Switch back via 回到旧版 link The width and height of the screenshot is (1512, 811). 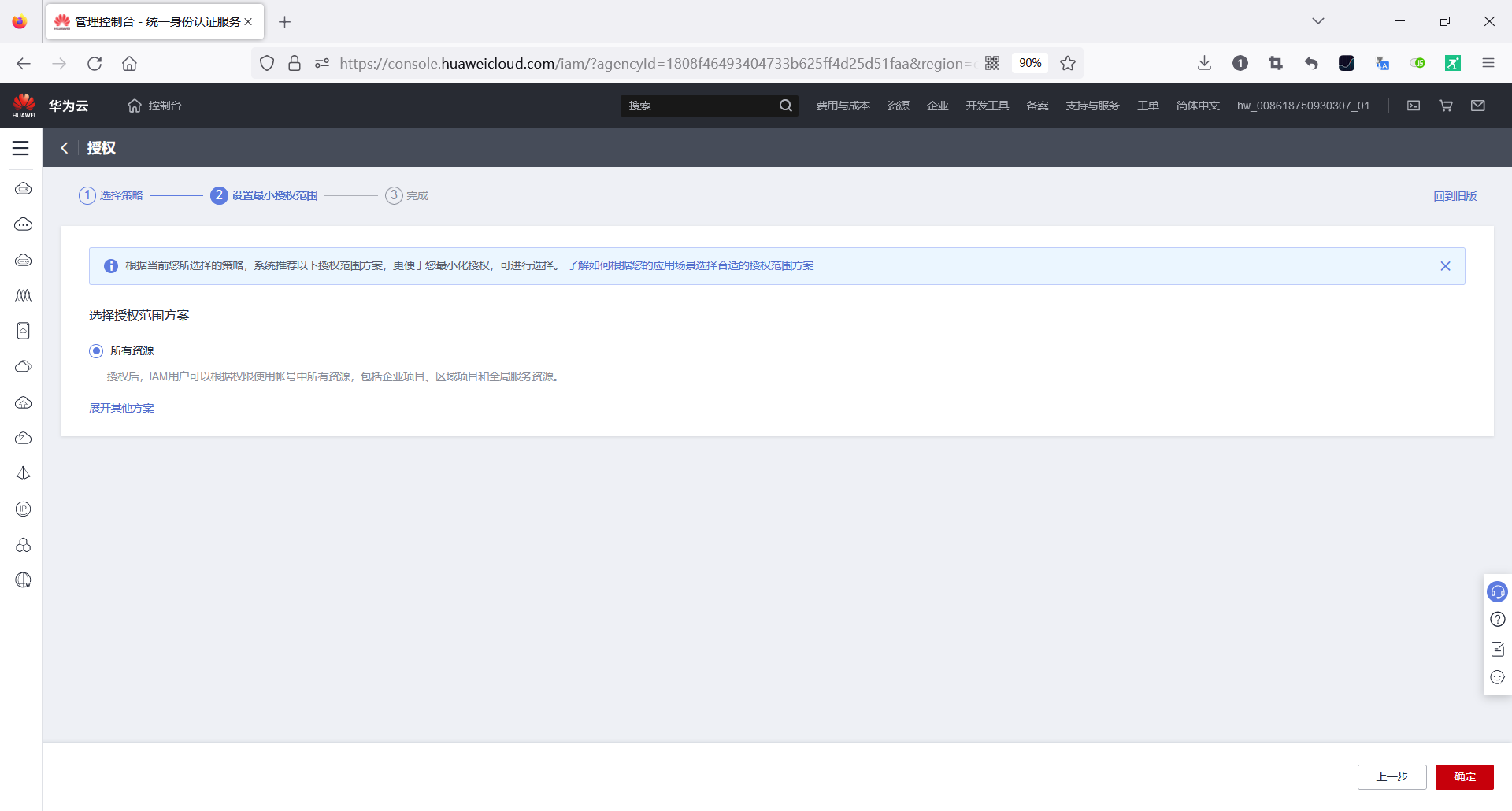point(1455,196)
